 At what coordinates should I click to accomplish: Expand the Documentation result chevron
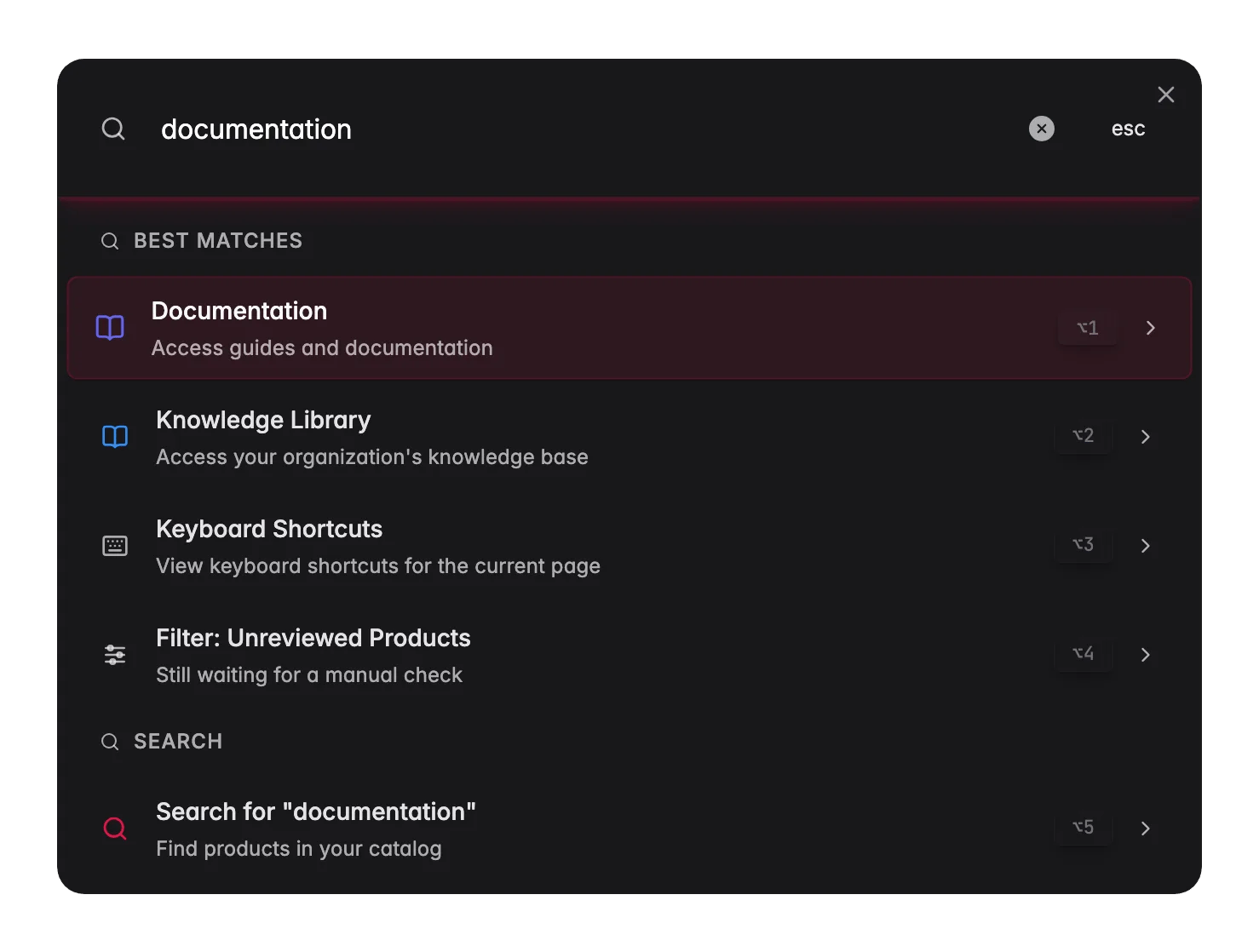pos(1150,328)
